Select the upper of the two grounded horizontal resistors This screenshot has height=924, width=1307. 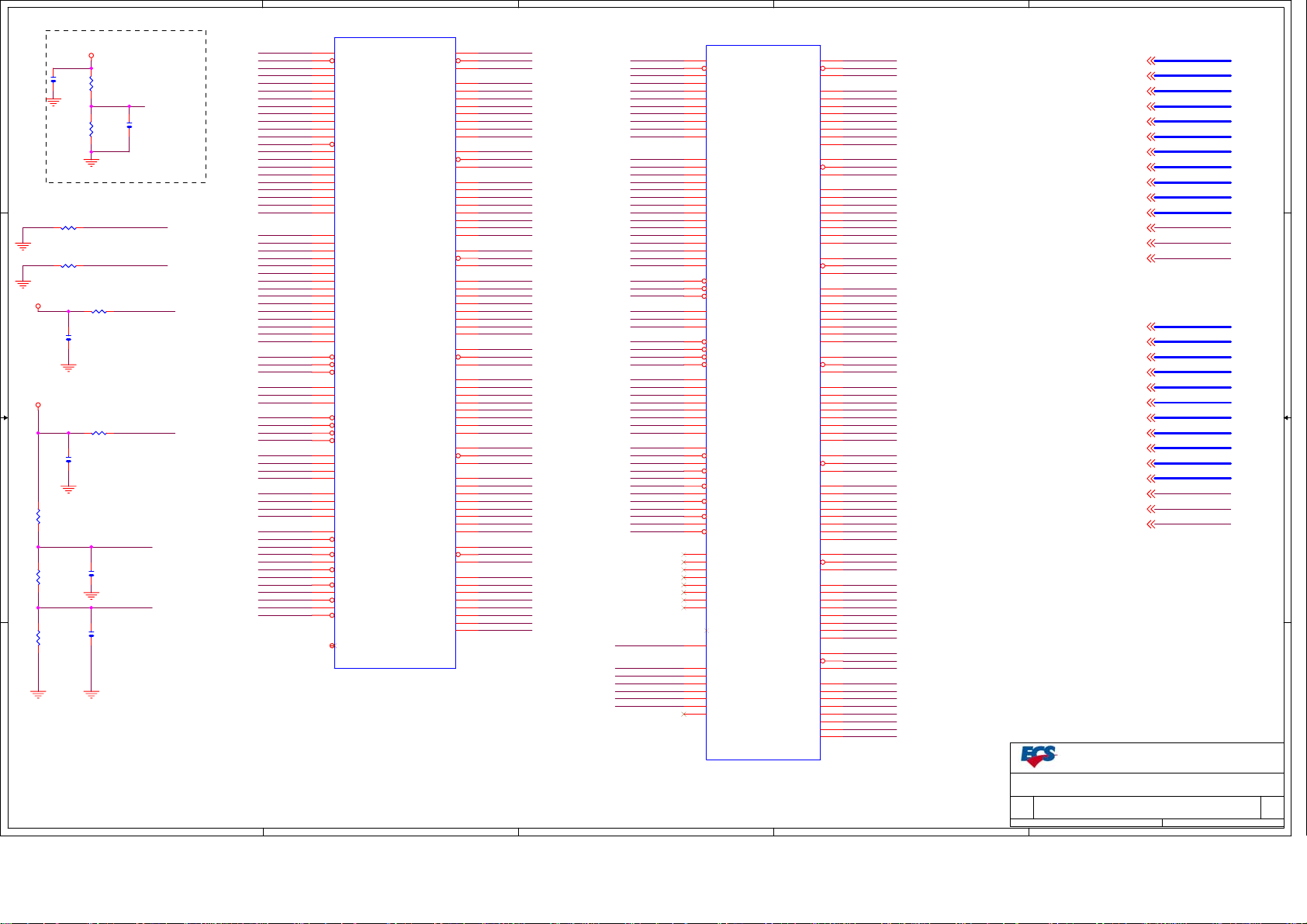pos(68,228)
